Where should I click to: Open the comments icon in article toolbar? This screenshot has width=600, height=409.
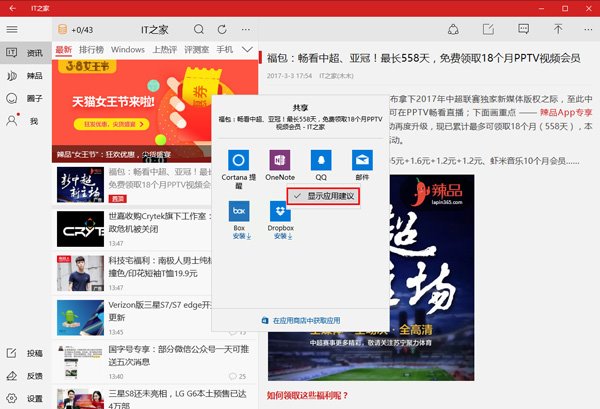[523, 29]
